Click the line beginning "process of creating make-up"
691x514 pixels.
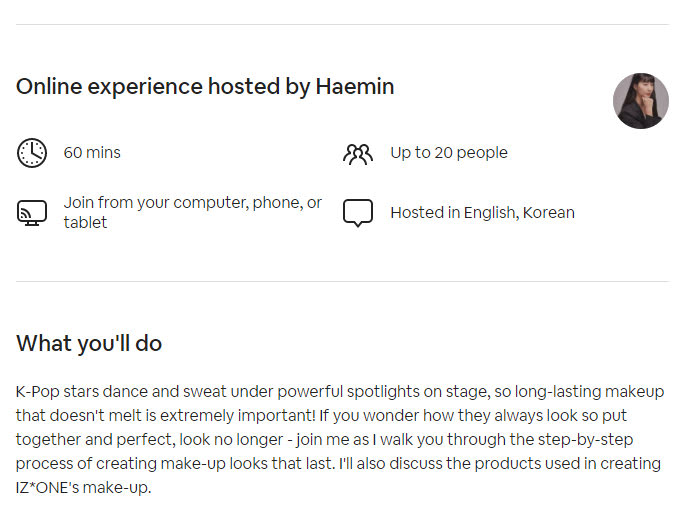tap(338, 464)
